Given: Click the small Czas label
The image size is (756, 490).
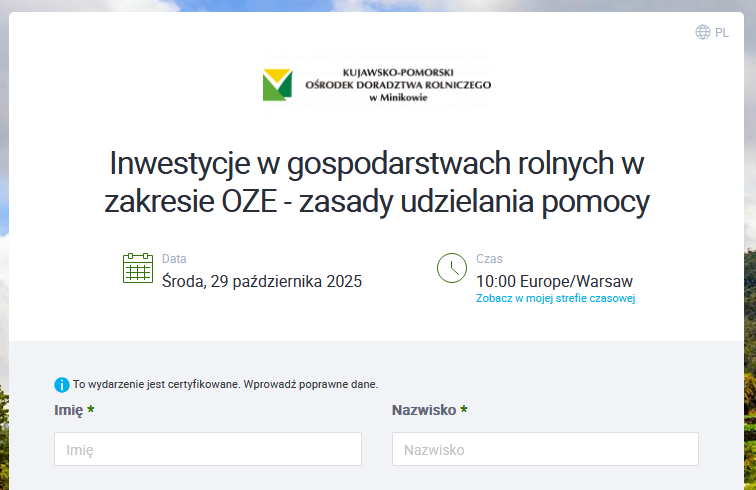Looking at the screenshot, I should 489,258.
